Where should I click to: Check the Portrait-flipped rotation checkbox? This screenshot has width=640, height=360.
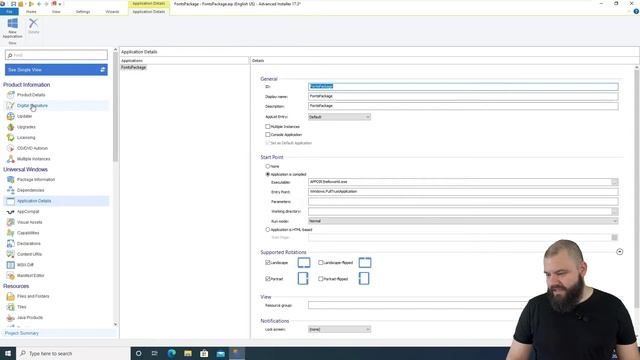click(x=321, y=279)
